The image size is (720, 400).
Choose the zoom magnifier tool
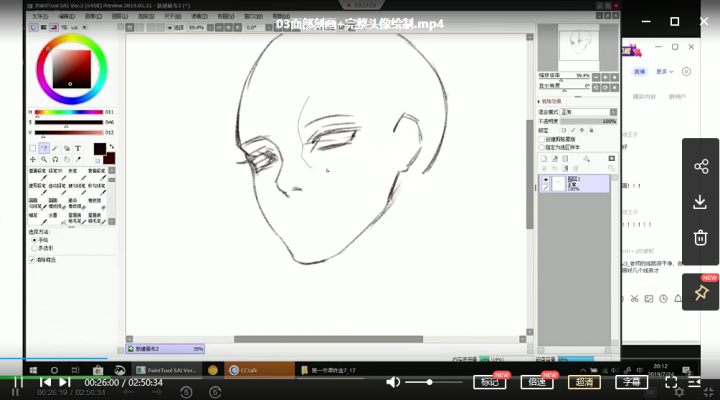44,159
